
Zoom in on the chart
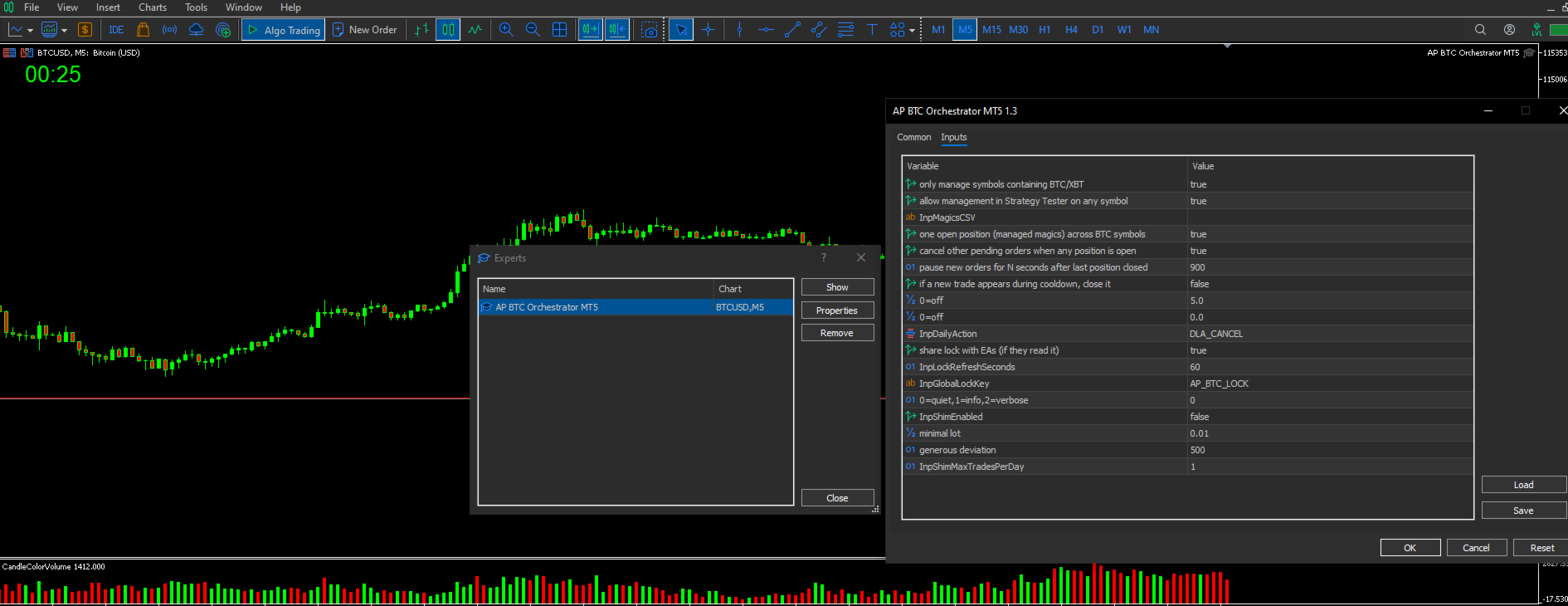(506, 30)
